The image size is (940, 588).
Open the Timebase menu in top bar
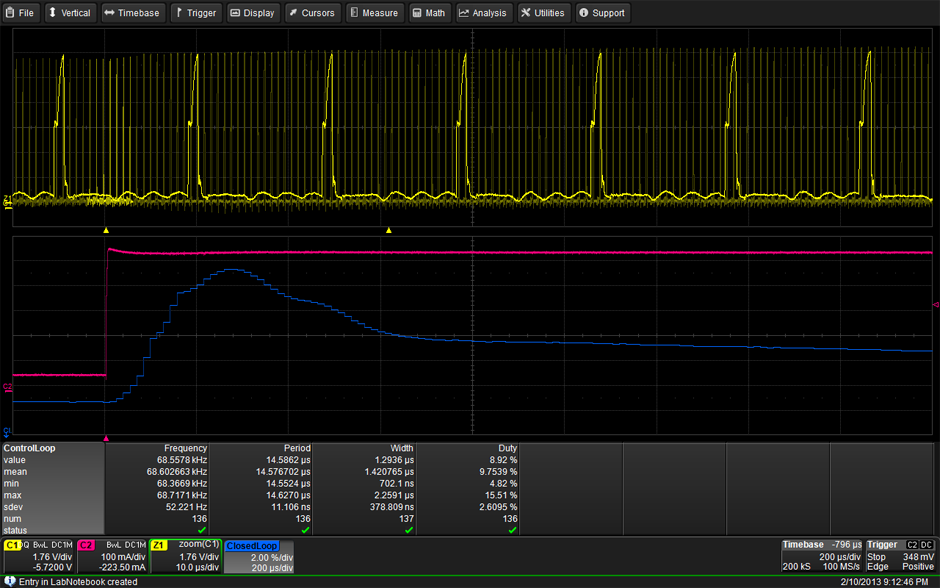(132, 13)
